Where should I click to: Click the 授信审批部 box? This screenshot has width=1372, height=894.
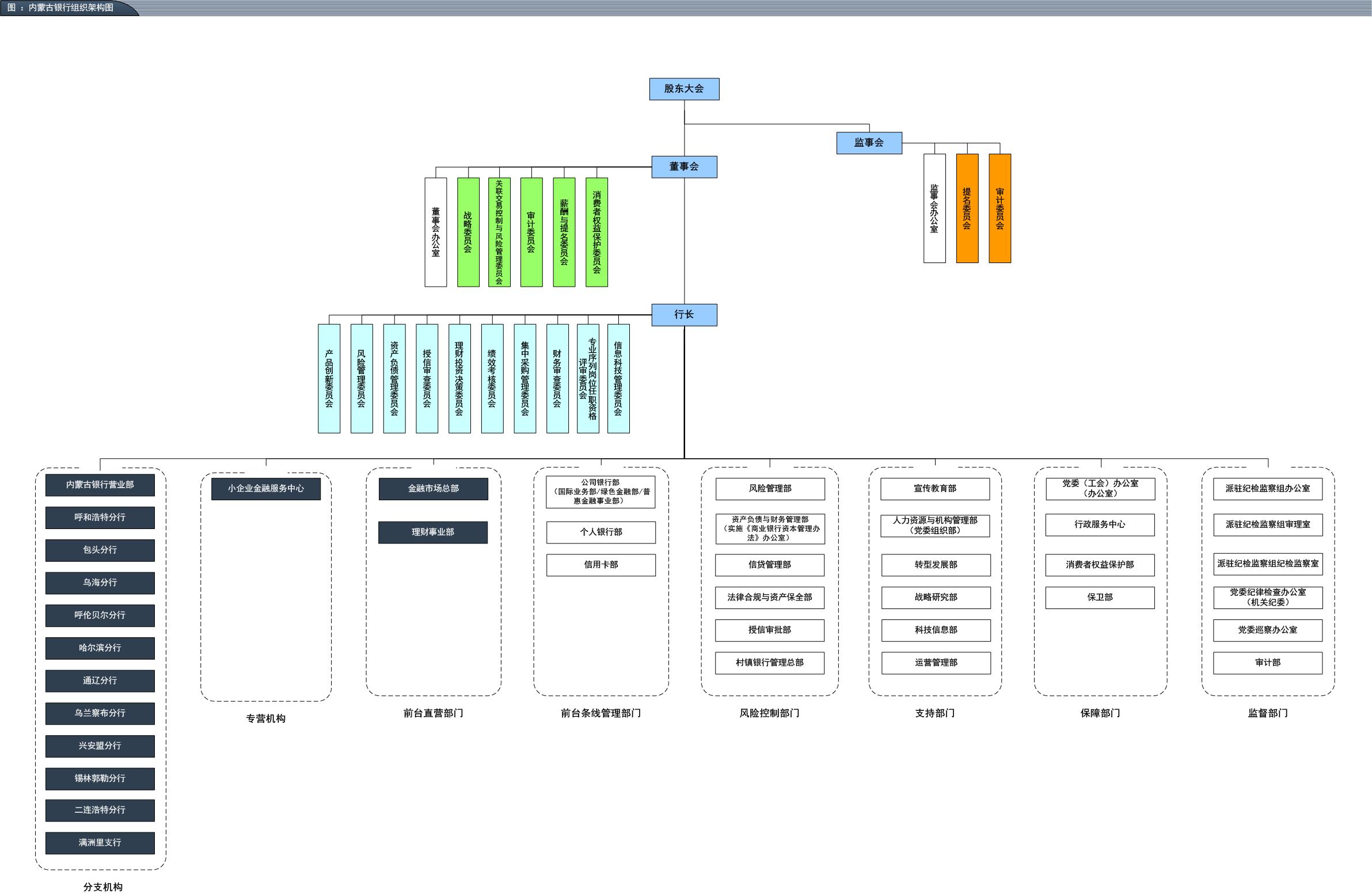pos(770,630)
